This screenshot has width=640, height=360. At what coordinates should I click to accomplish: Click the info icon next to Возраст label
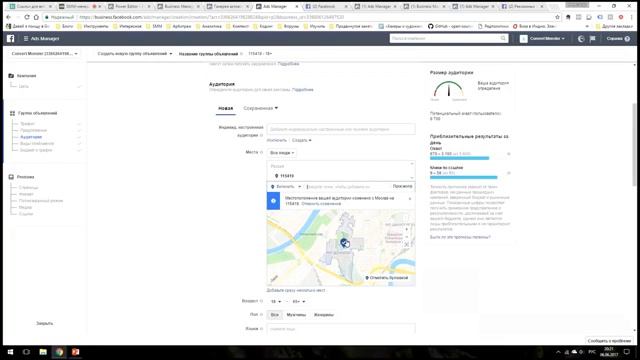tap(262, 301)
